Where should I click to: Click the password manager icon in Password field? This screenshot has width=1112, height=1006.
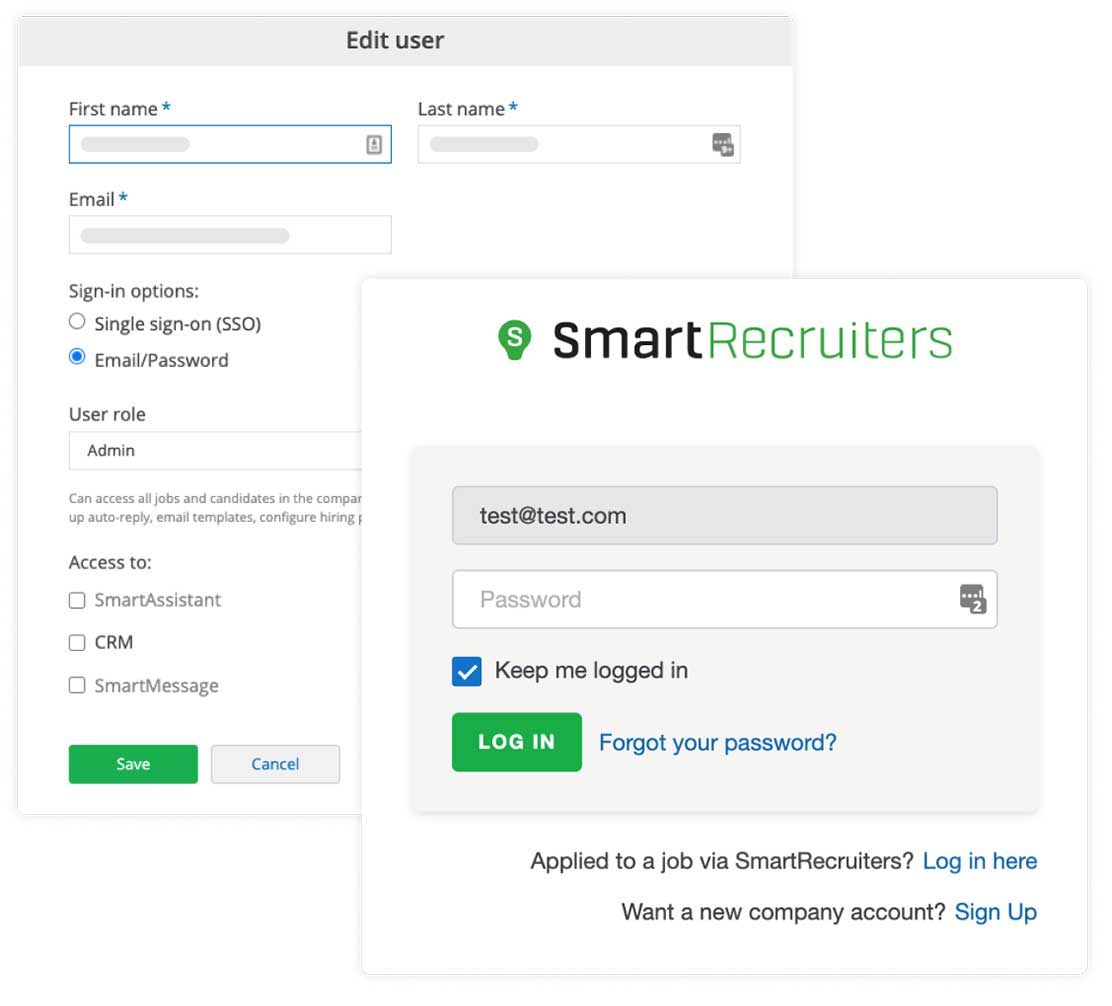[x=972, y=599]
